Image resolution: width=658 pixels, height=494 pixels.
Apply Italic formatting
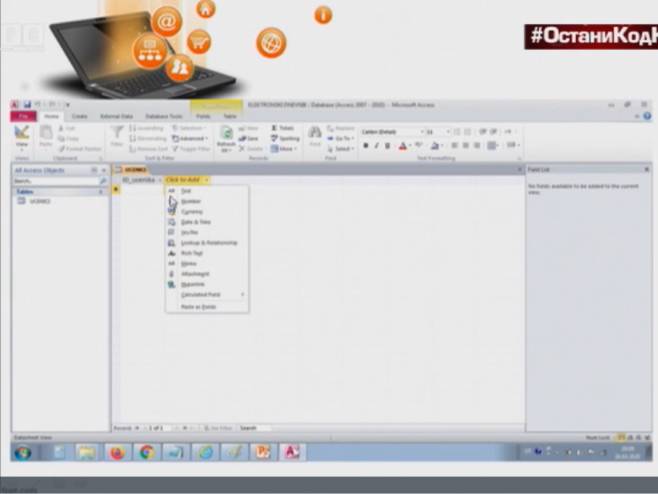376,146
